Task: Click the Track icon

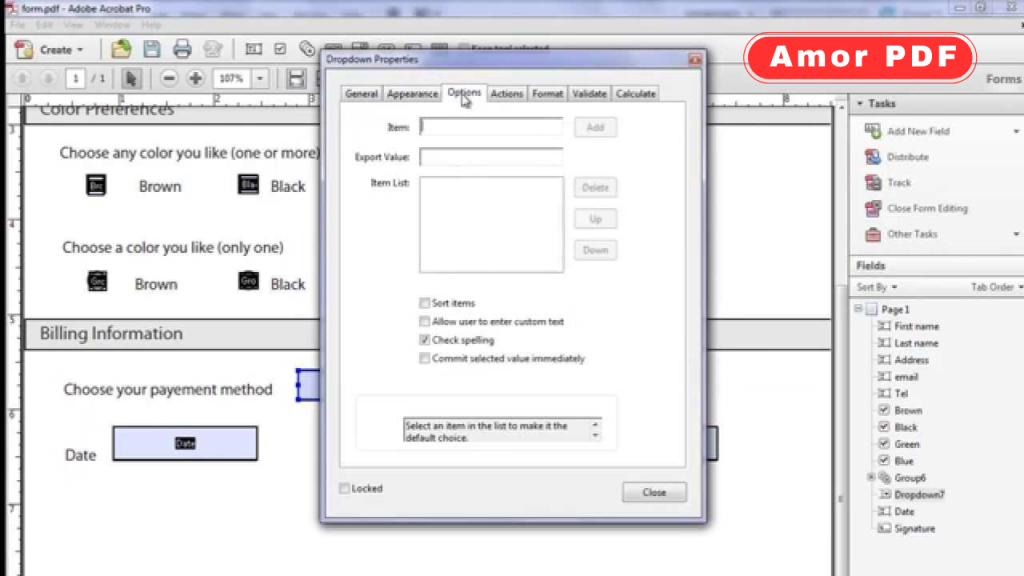Action: coord(872,182)
